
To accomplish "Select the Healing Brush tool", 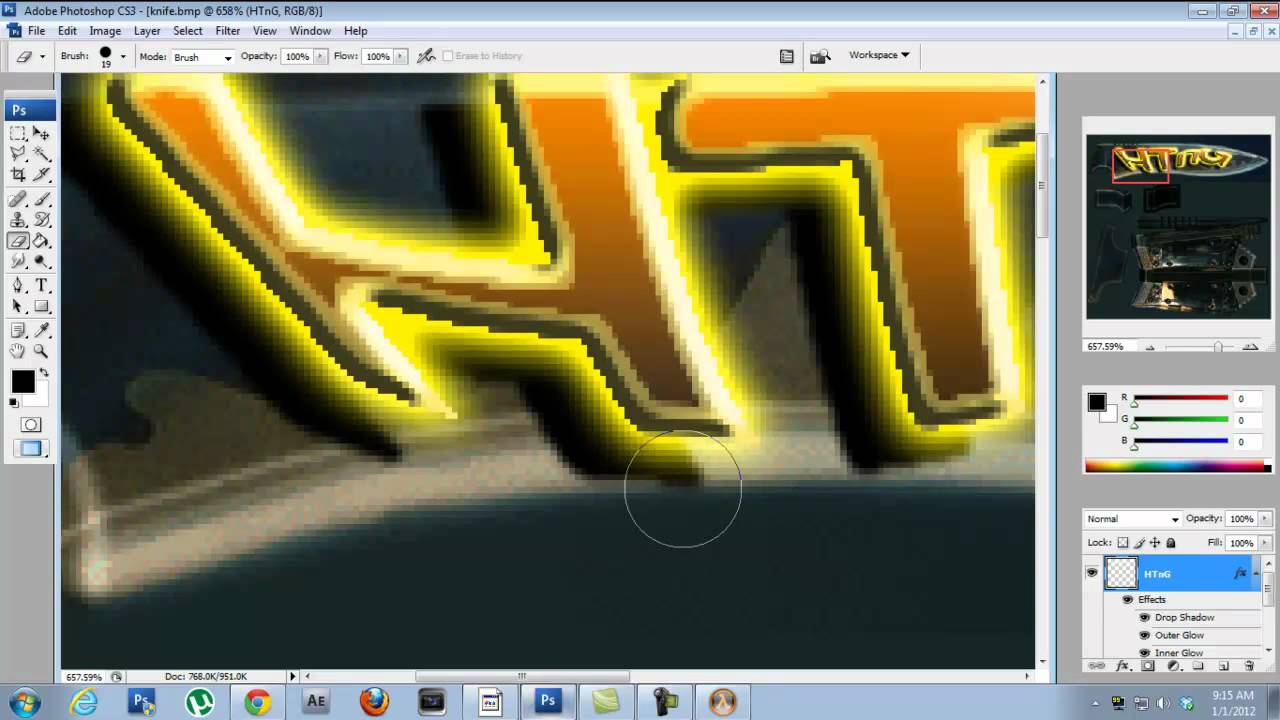I will tap(18, 199).
